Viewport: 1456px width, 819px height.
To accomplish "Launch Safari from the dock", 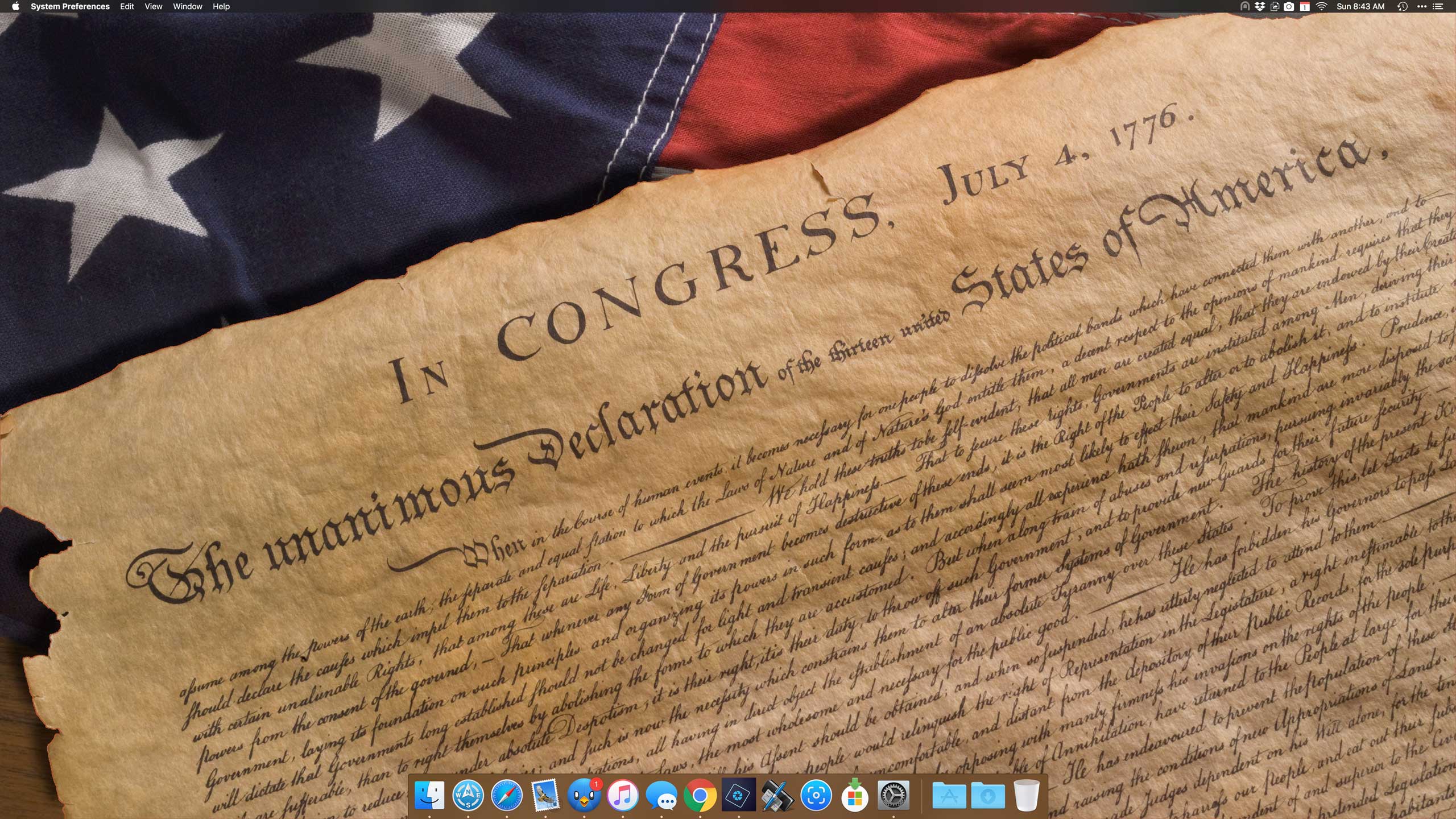I will [506, 795].
